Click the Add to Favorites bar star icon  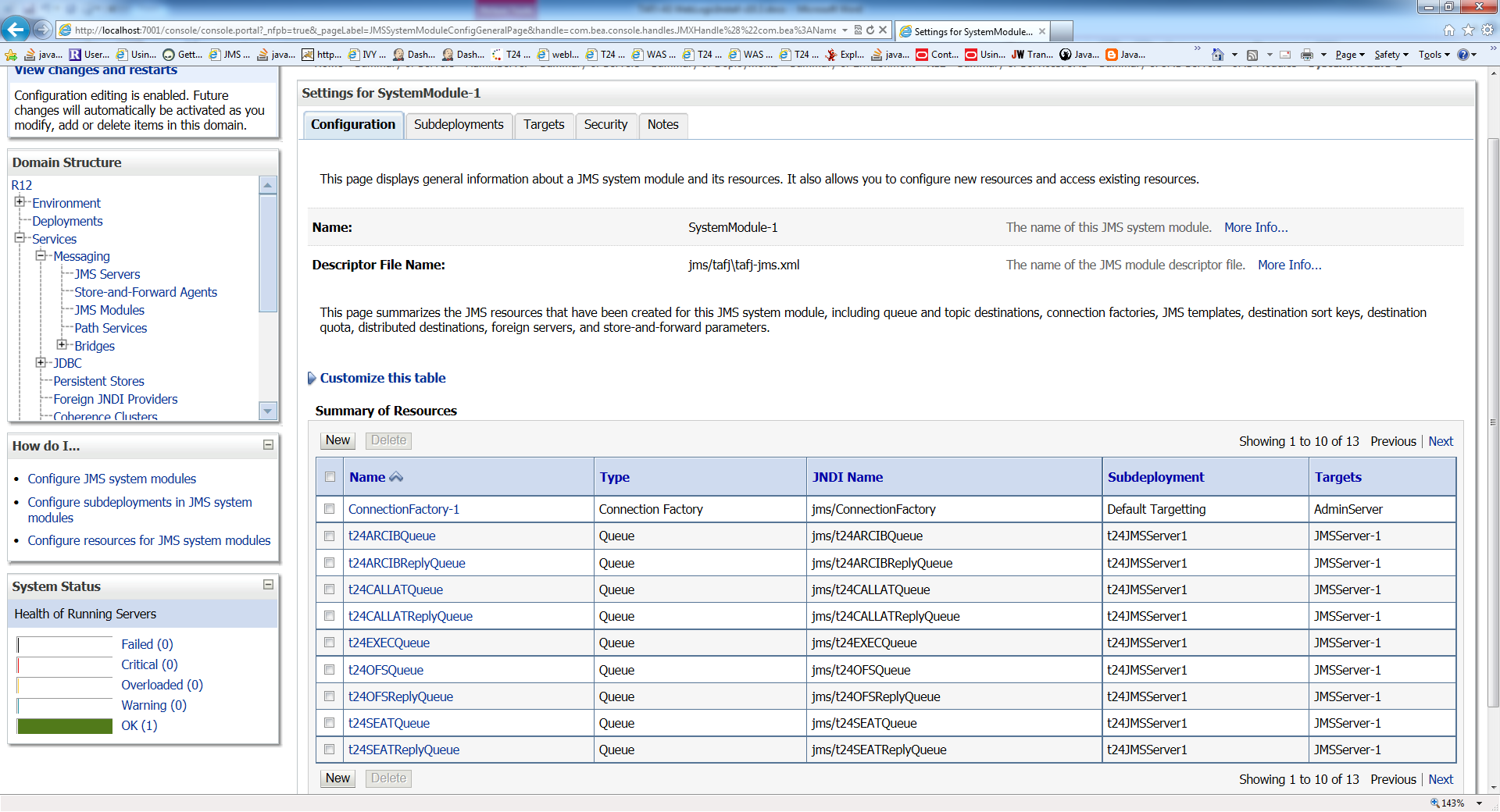click(11, 55)
